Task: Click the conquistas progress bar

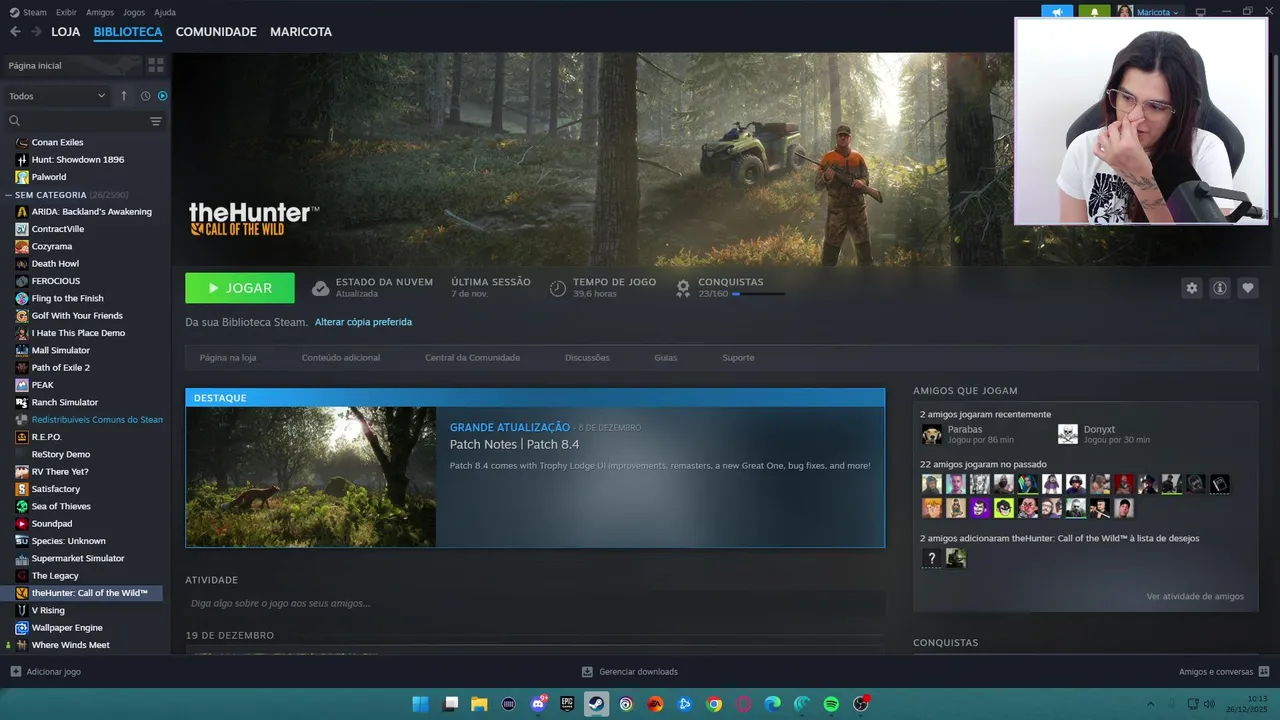Action: point(758,294)
